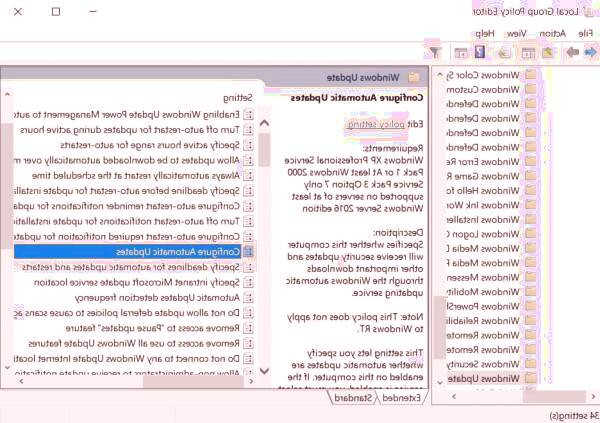Screen dimensions: 600x423
Task: Click the Forward arrow toolbar icon
Action: [x=571, y=52]
